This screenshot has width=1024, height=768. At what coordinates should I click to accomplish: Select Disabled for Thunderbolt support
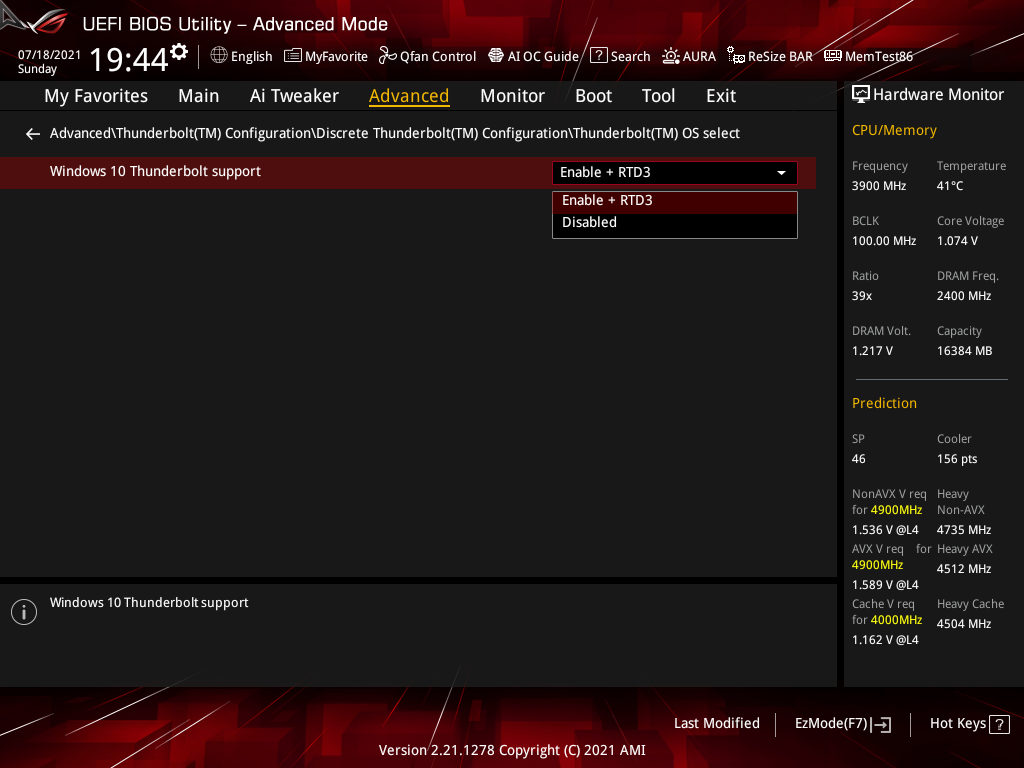(x=589, y=222)
